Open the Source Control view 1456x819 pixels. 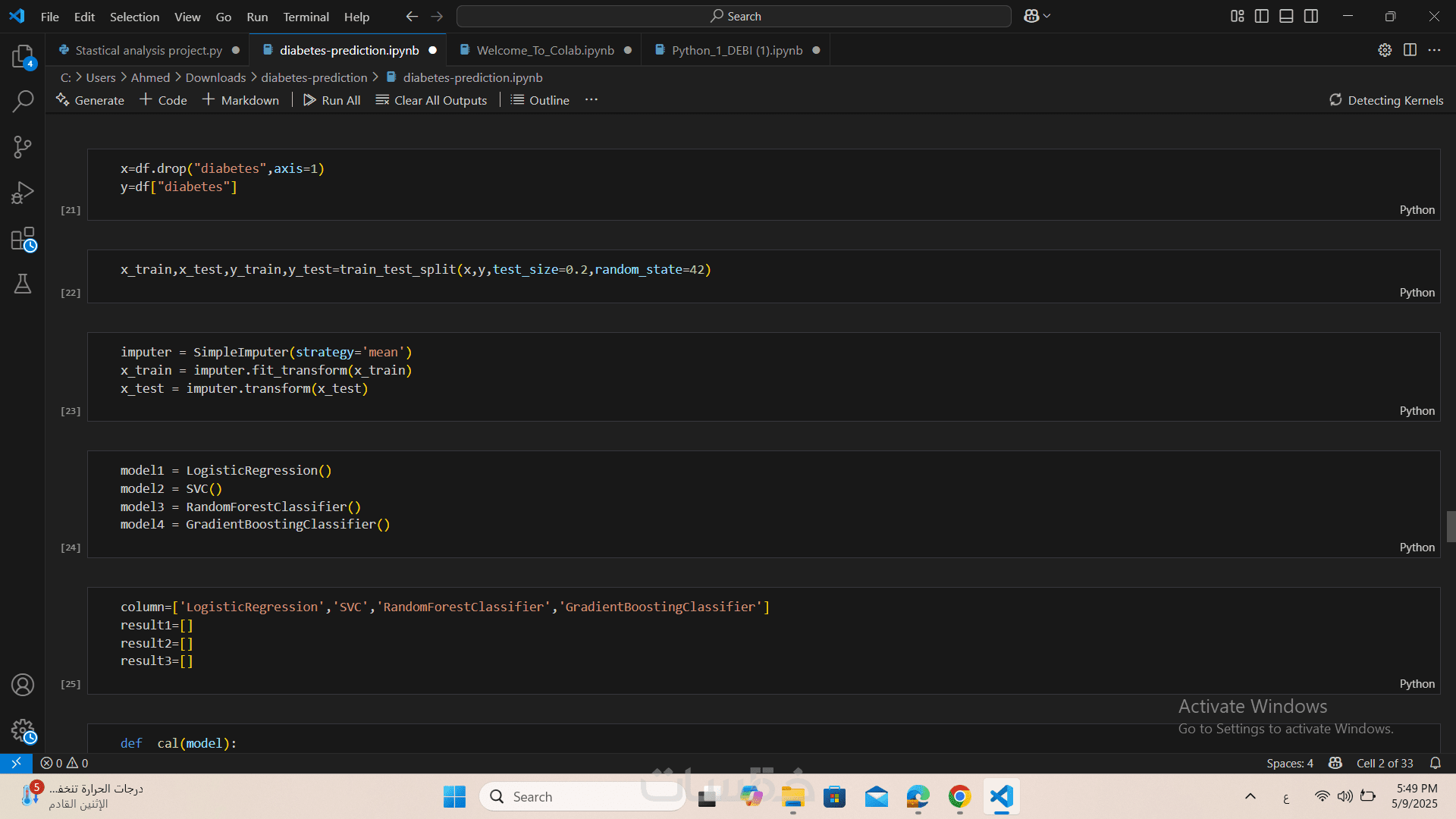point(23,147)
